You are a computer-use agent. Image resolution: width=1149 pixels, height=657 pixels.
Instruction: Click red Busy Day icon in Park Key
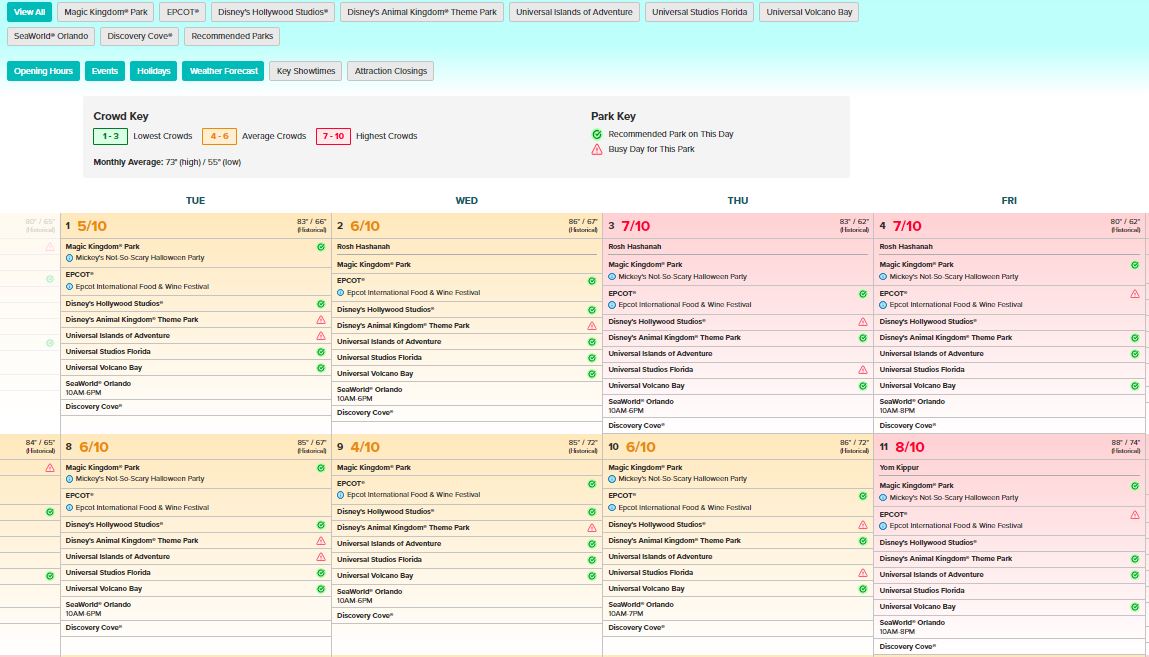point(597,149)
